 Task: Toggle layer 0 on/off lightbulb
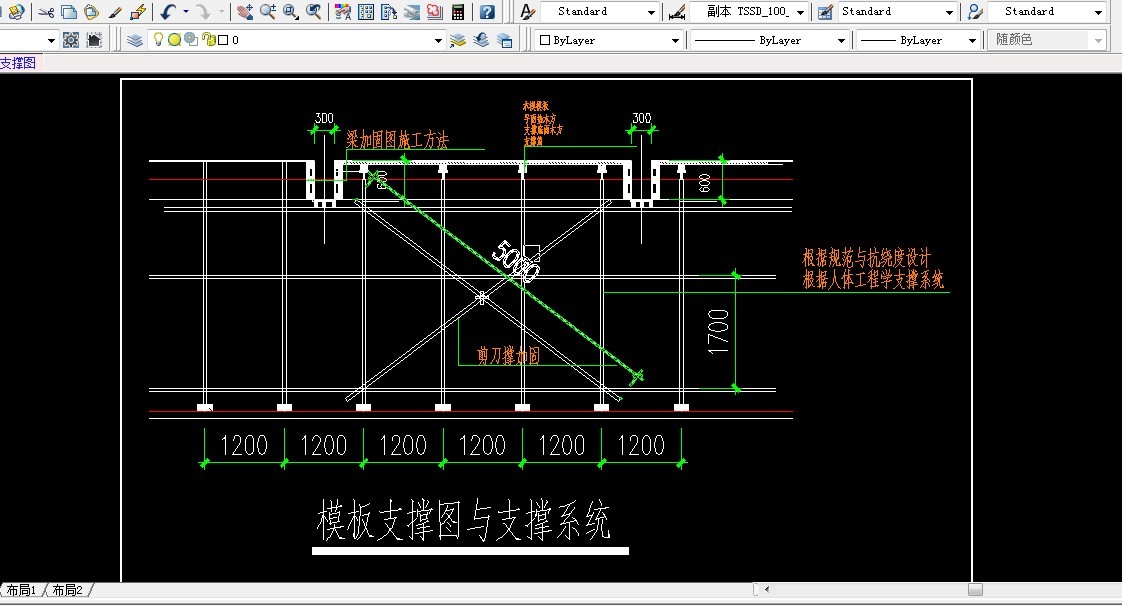tap(158, 40)
